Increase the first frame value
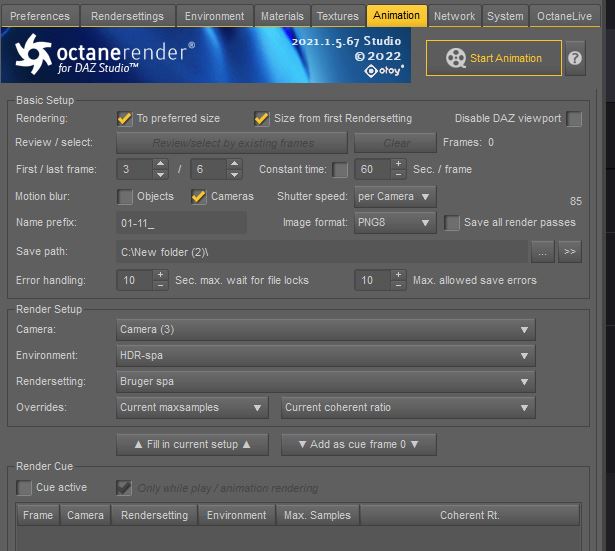Screen dimensions: 615x551 [x=160, y=164]
